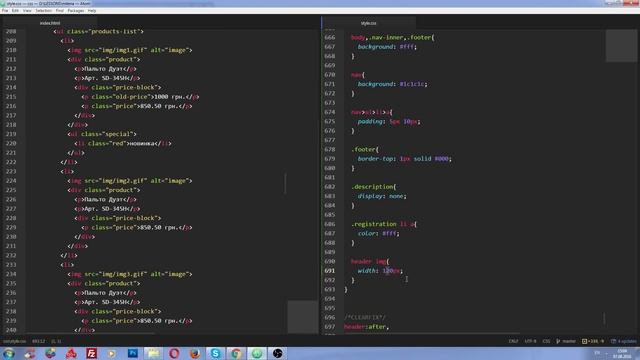Click the git branch master indicator
This screenshot has height=360, width=640.
pyautogui.click(x=566, y=341)
